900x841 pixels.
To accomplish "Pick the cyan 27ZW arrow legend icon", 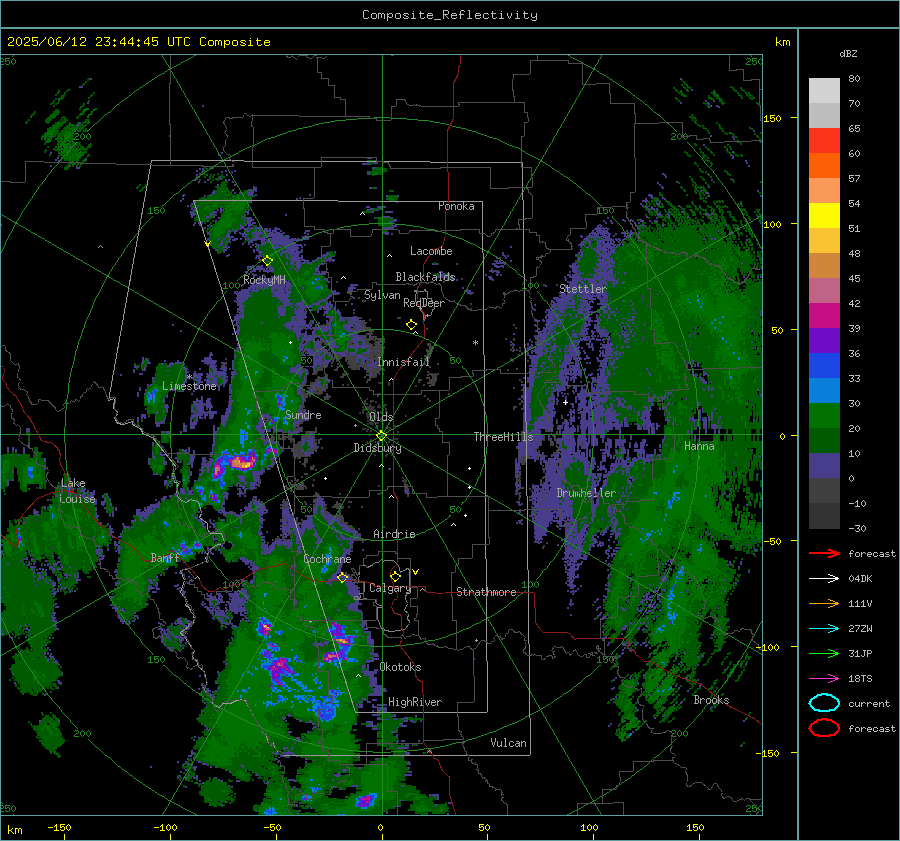I will pos(824,629).
